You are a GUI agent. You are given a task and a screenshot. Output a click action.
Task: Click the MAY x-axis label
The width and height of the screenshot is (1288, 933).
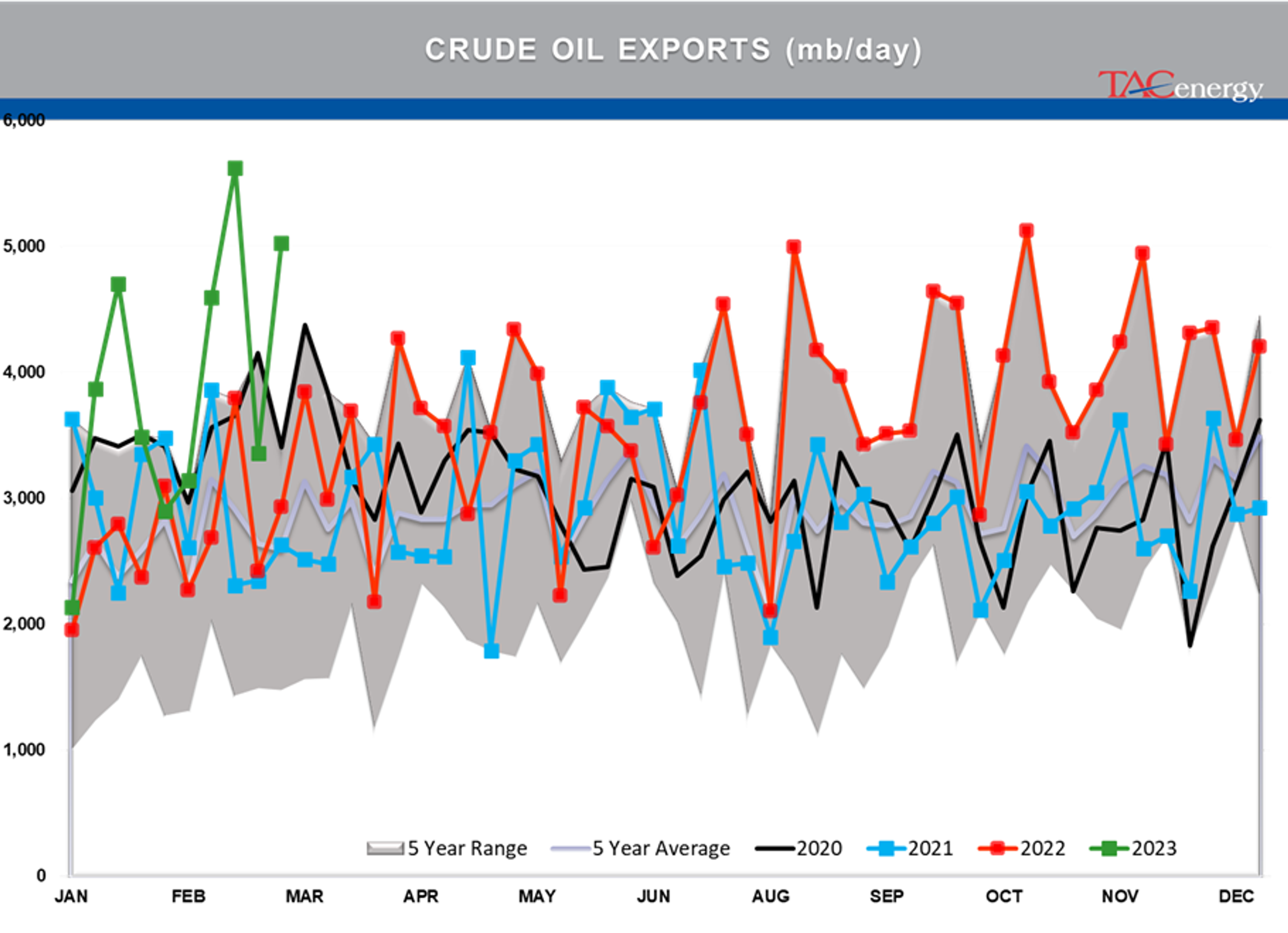coord(537,896)
